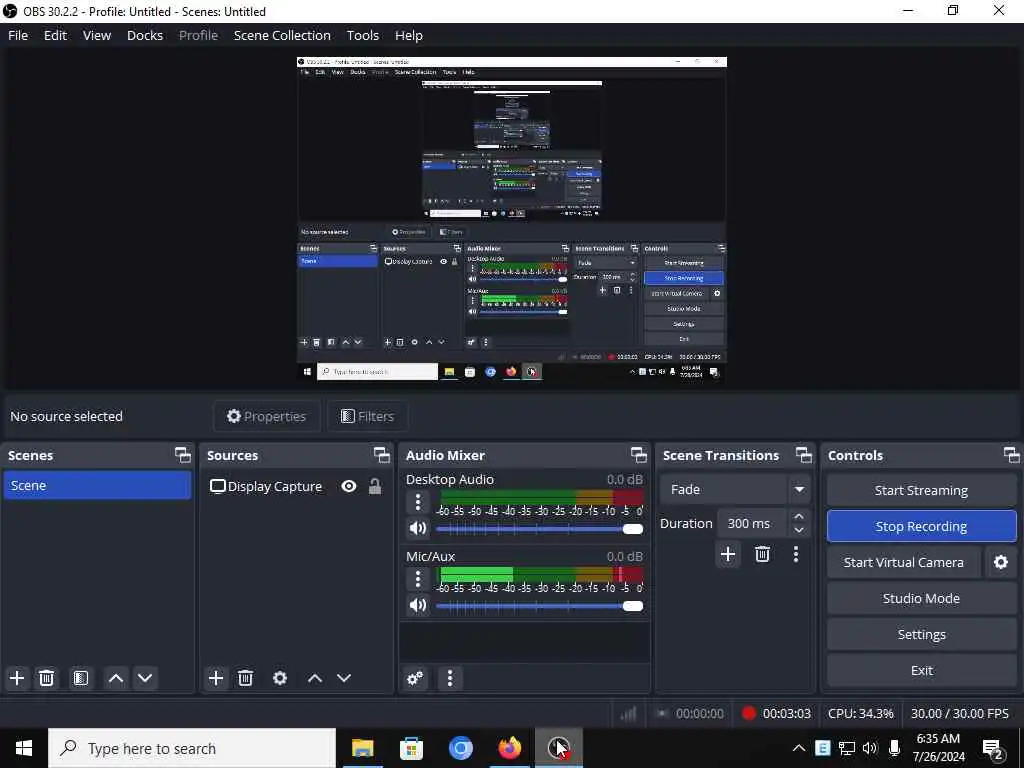Click Start Virtual Camera button
This screenshot has height=768, width=1024.
(904, 562)
